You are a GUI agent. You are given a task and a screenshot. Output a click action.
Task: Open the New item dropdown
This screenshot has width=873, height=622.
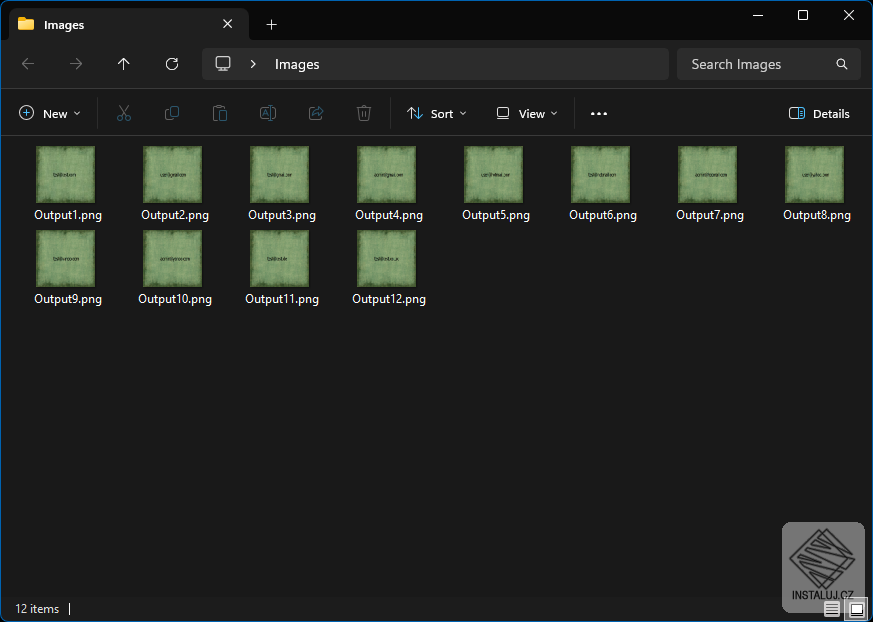[50, 114]
